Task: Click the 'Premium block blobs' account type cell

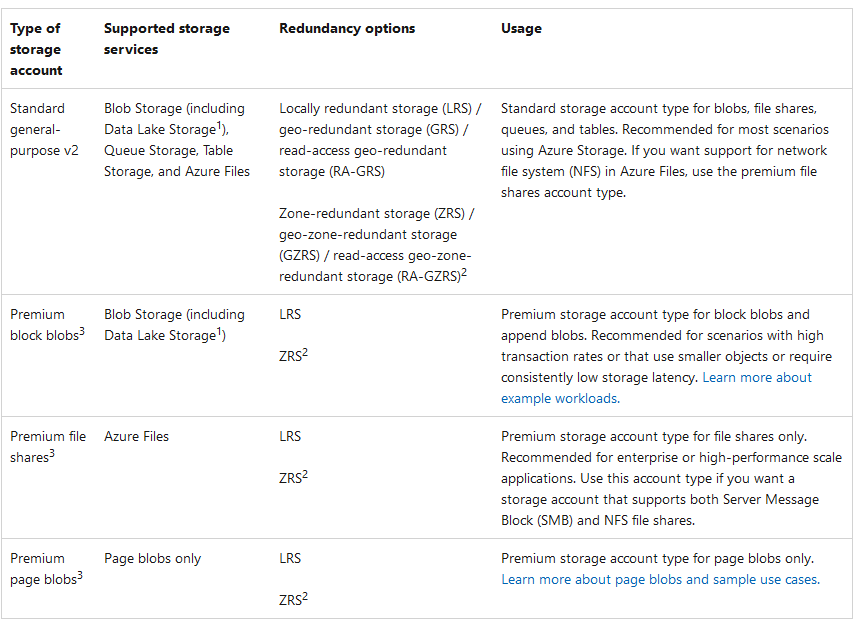Action: click(46, 325)
